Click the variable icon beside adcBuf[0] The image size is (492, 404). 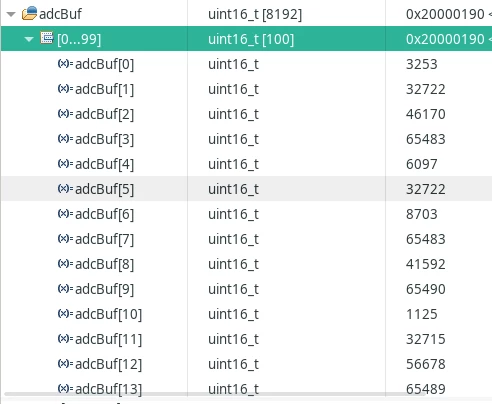coord(65,63)
